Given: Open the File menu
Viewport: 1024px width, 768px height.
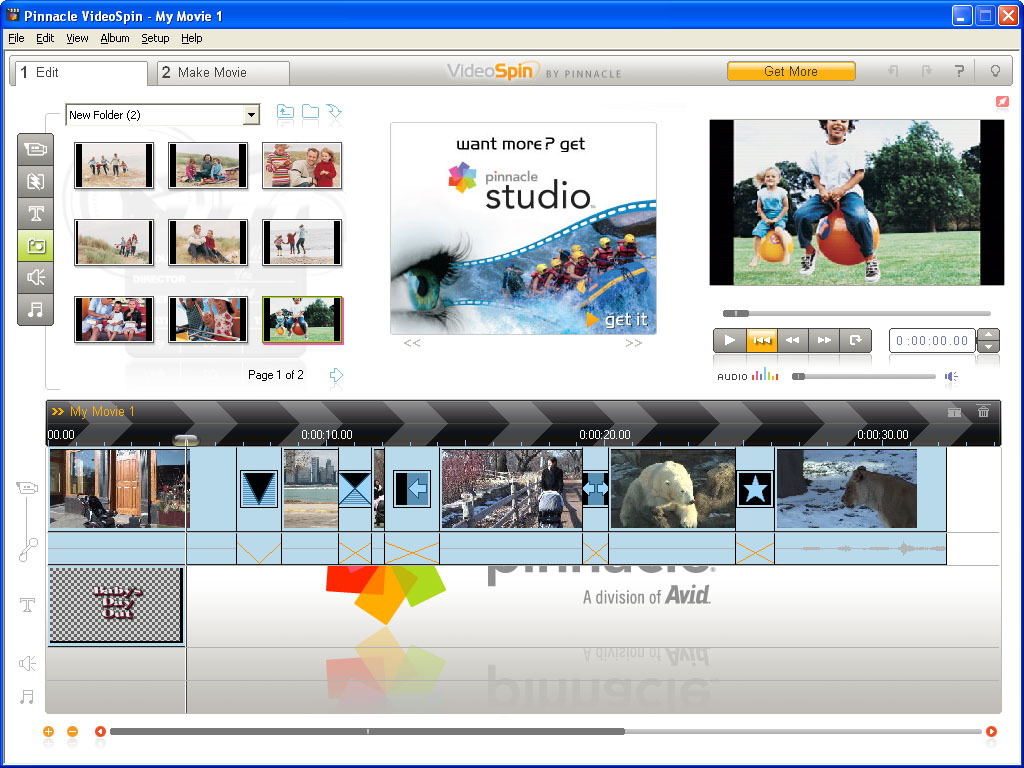Looking at the screenshot, I should (16, 39).
